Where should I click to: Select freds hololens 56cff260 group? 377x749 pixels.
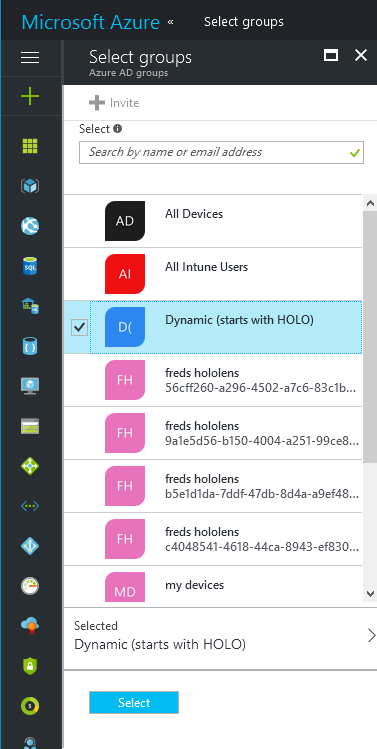[x=213, y=380]
